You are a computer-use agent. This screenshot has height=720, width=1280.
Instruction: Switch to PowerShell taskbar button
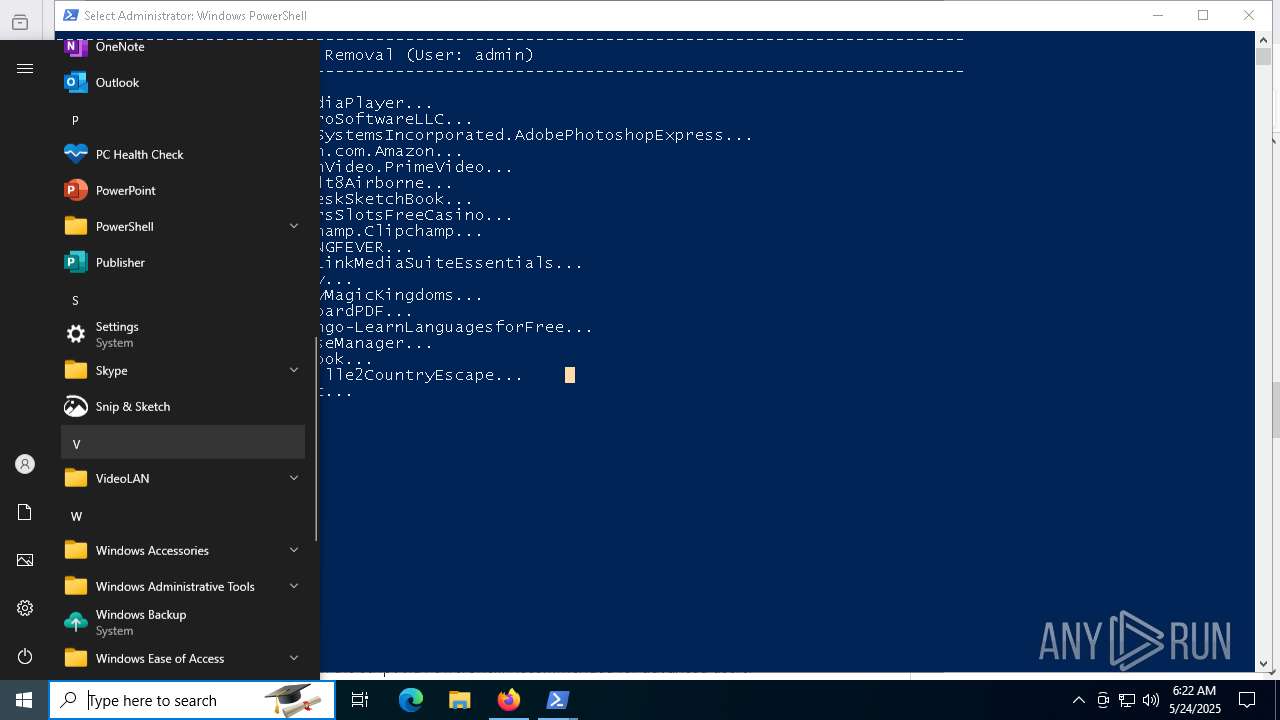pyautogui.click(x=558, y=700)
